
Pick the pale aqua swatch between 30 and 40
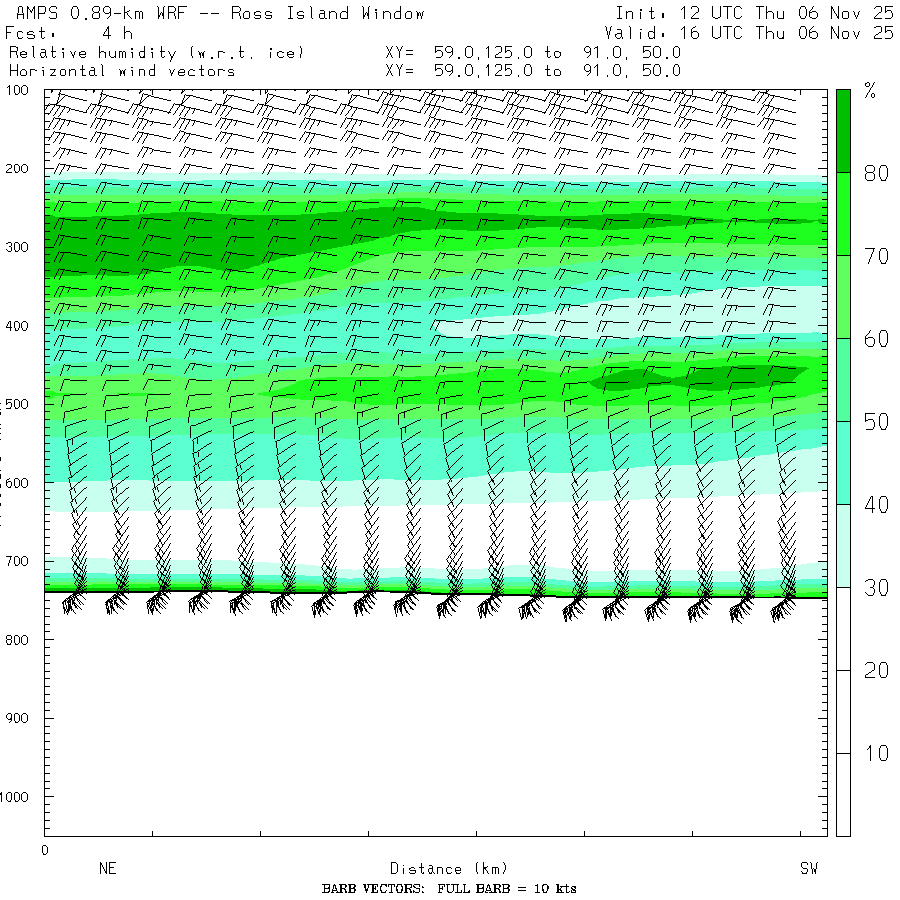tap(843, 545)
